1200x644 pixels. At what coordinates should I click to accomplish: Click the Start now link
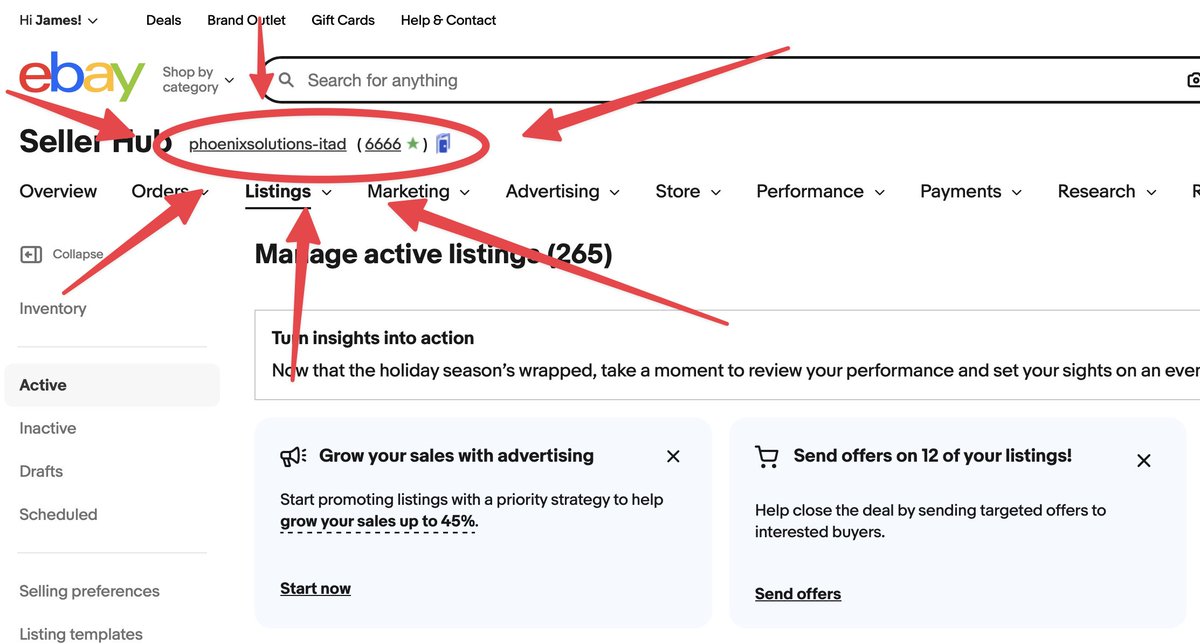click(x=315, y=588)
